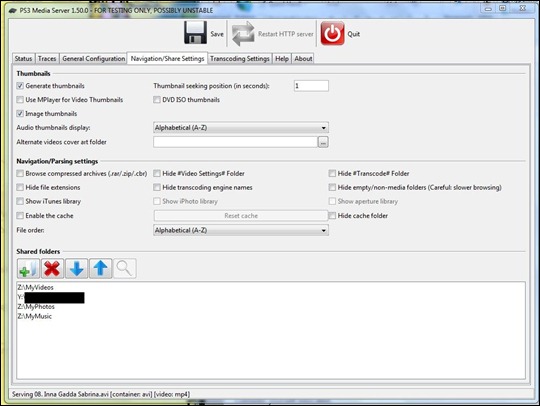The image size is (540, 406).
Task: Enable the cache checkbox
Action: (x=20, y=216)
